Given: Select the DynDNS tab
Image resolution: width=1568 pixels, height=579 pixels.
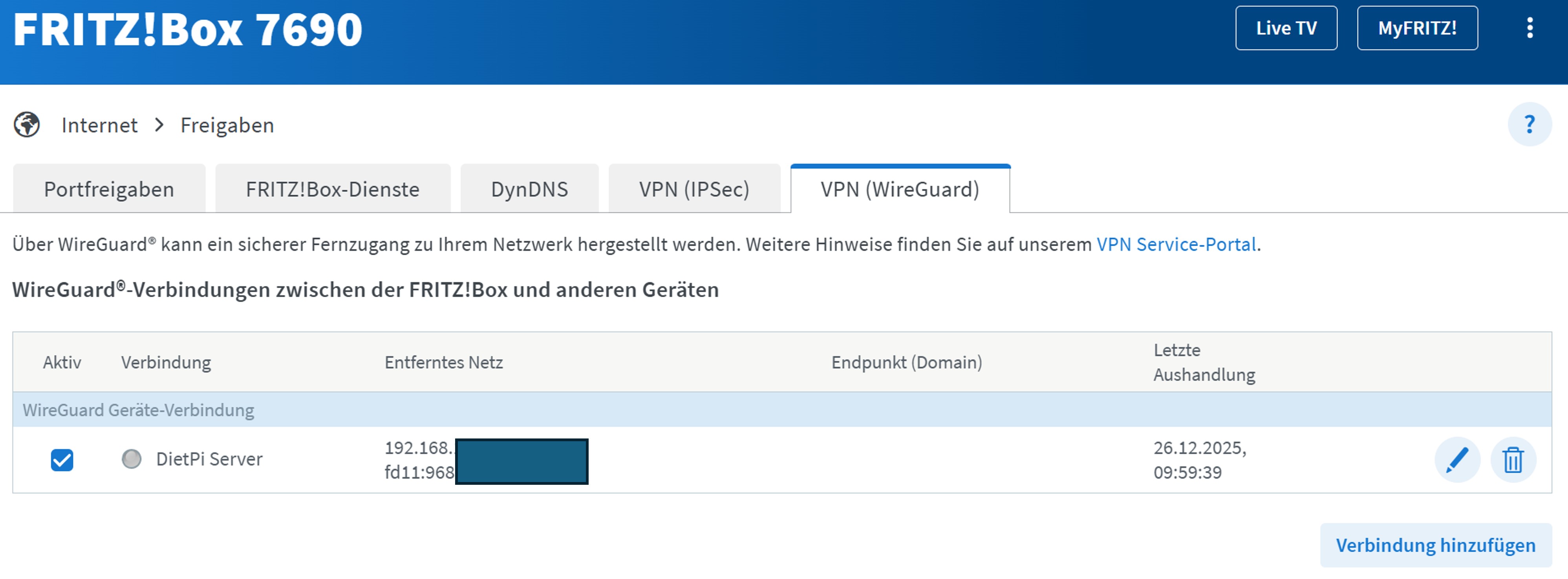Looking at the screenshot, I should (530, 189).
